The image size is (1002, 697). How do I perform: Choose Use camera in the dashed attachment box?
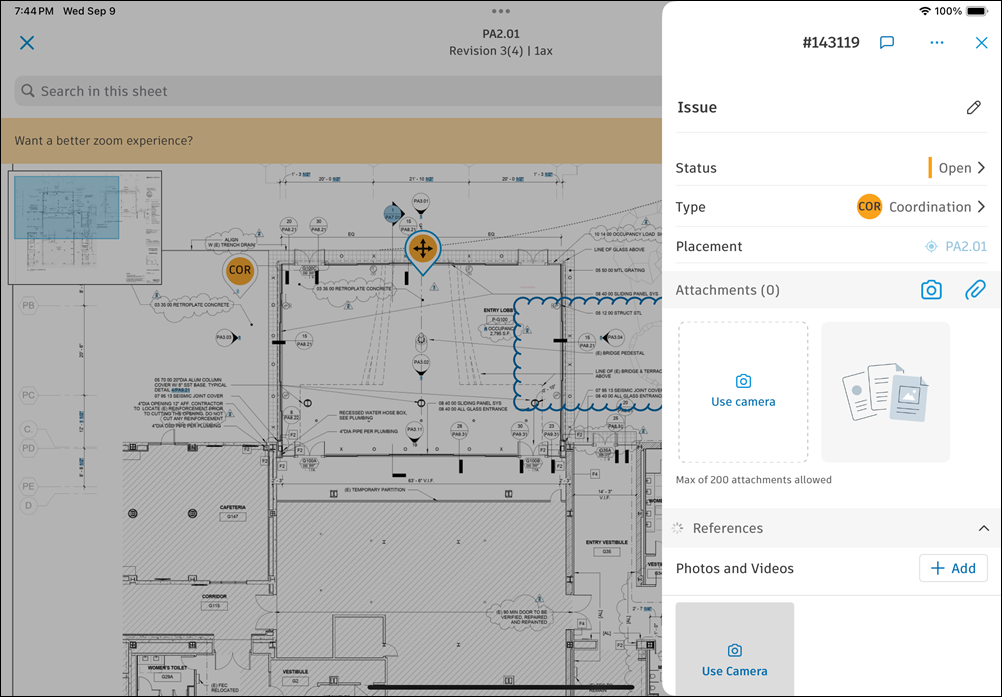(x=743, y=392)
